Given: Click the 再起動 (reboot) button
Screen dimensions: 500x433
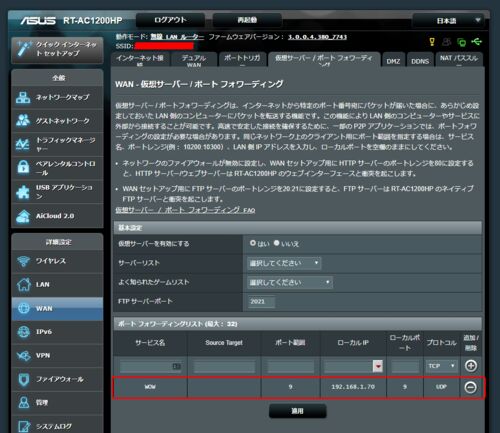Looking at the screenshot, I should (247, 20).
